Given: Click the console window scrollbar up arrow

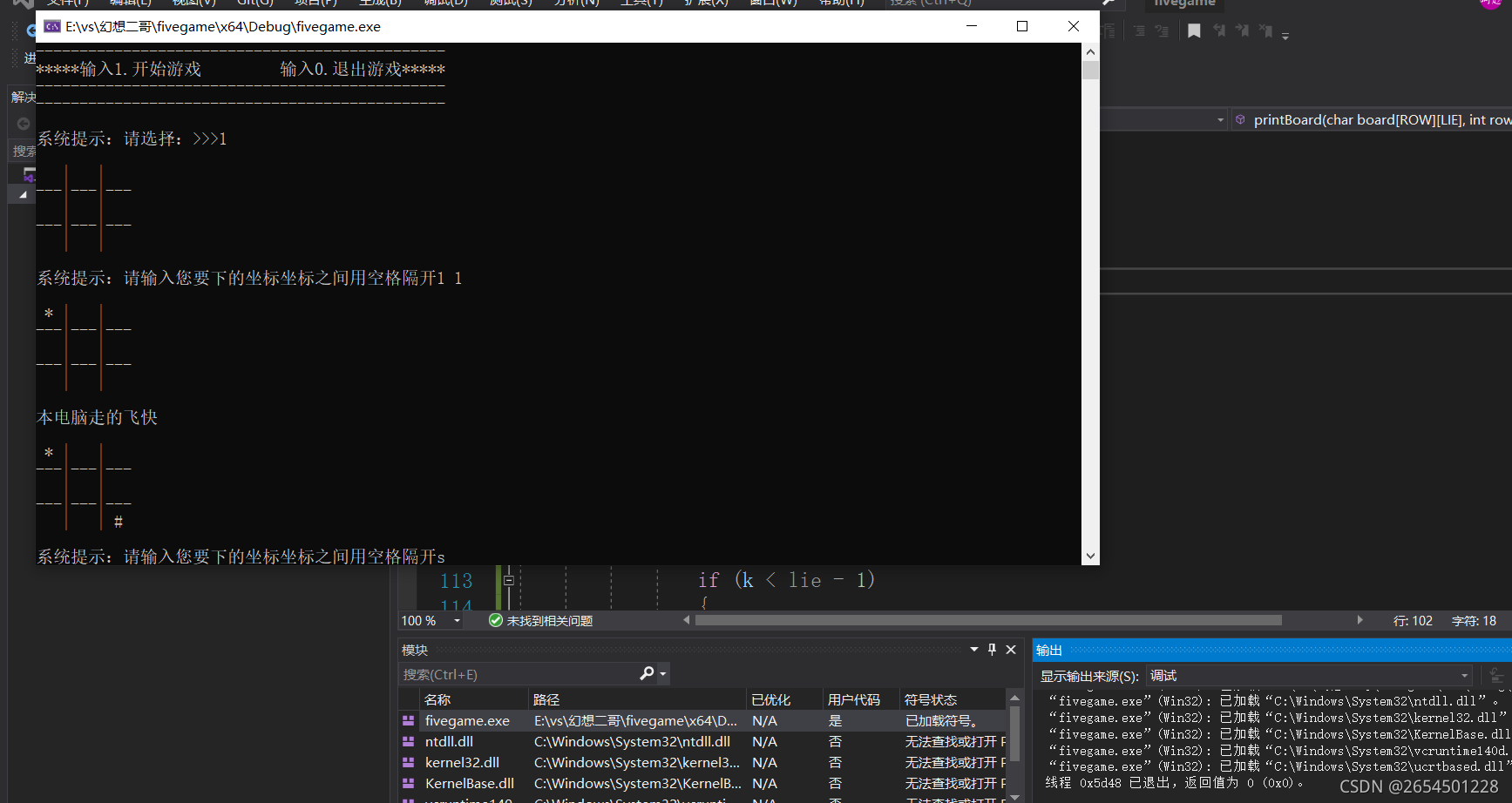Looking at the screenshot, I should coord(1090,51).
